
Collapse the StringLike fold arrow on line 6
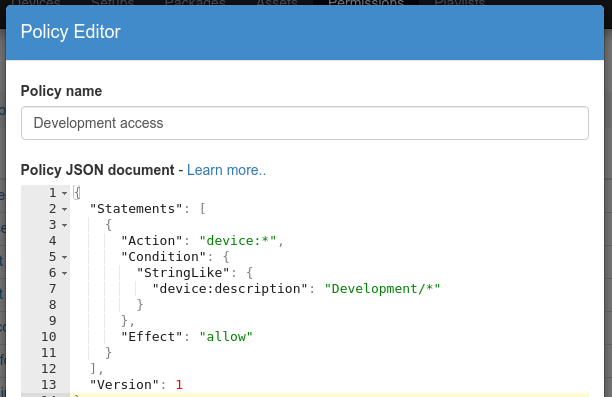coord(64,273)
